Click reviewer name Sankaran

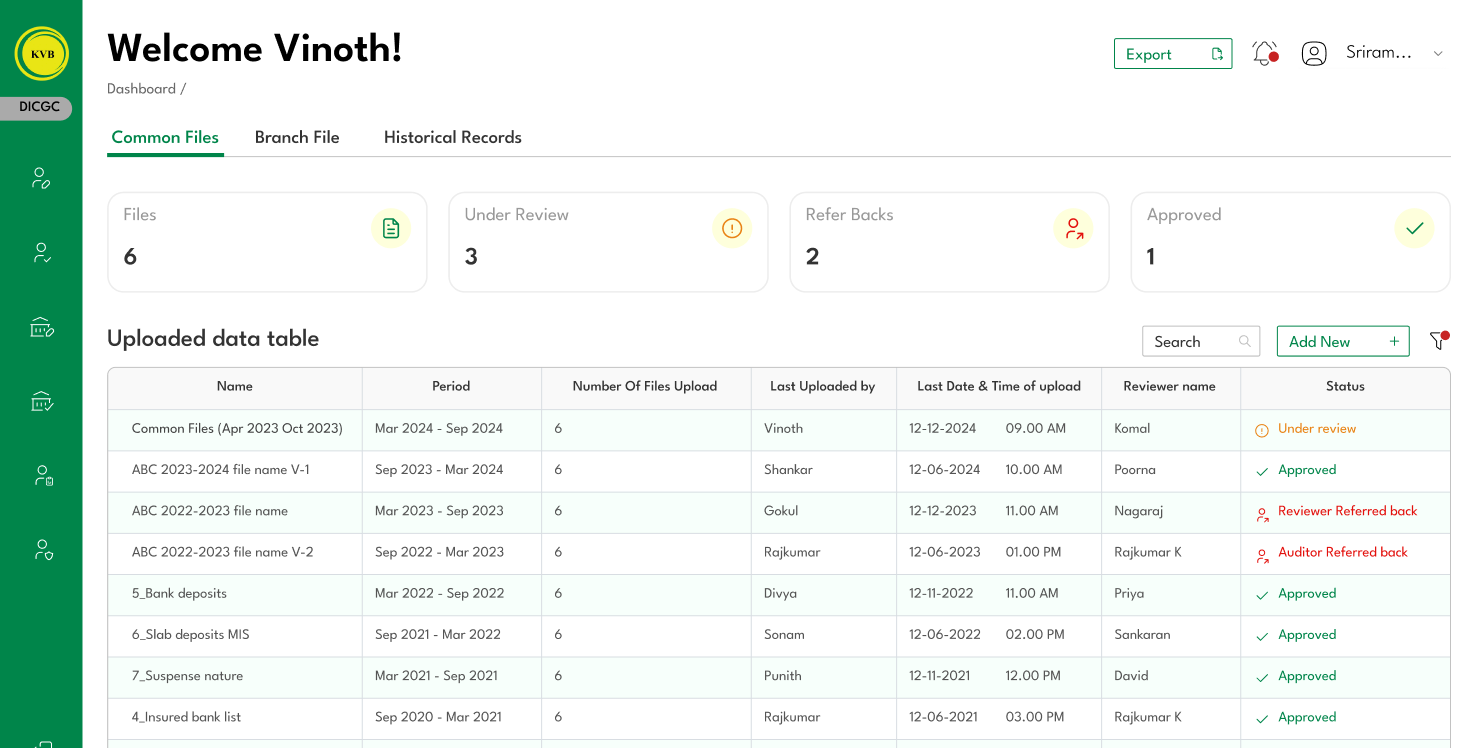point(1142,635)
